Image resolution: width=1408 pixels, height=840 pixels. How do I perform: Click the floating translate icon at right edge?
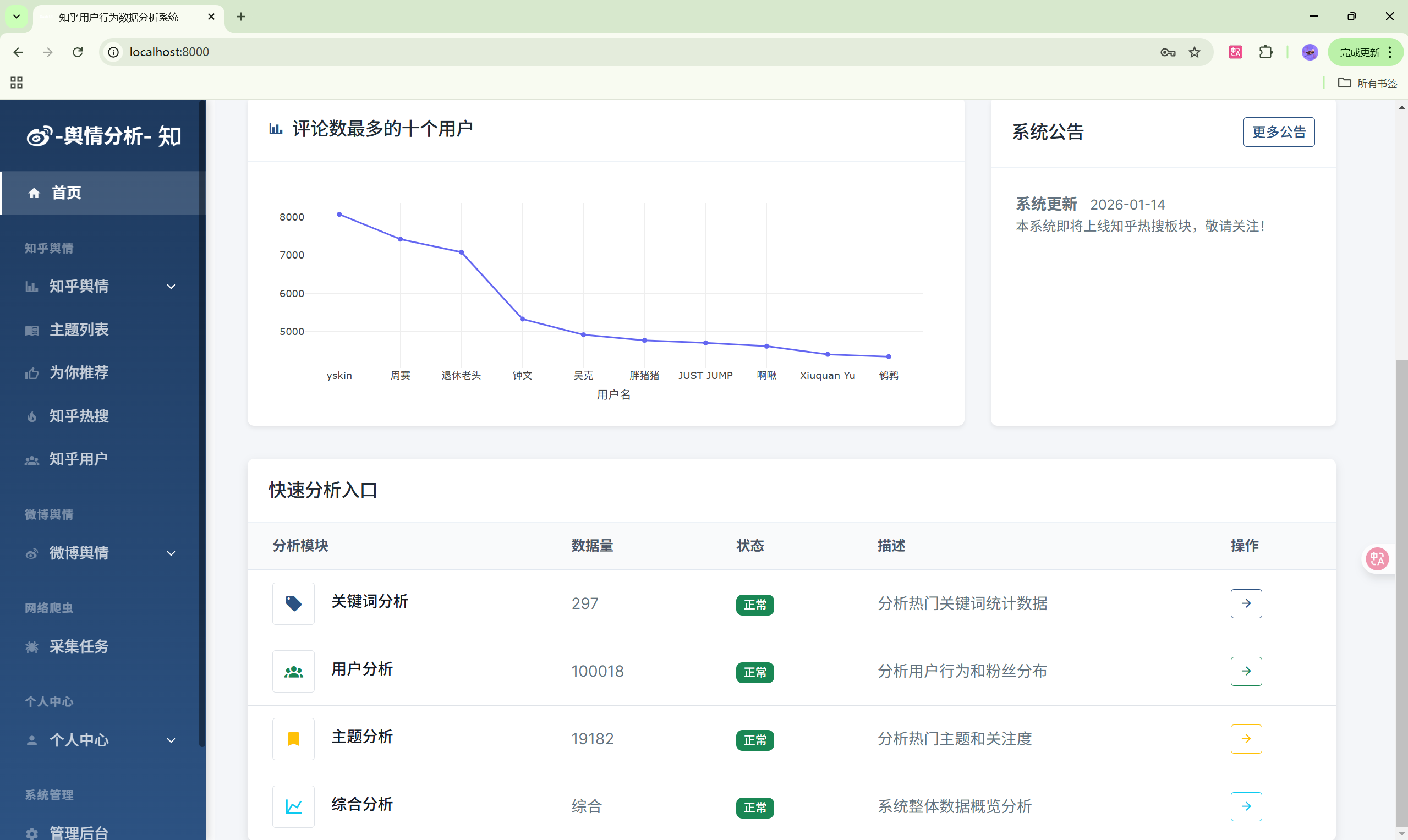click(x=1377, y=559)
